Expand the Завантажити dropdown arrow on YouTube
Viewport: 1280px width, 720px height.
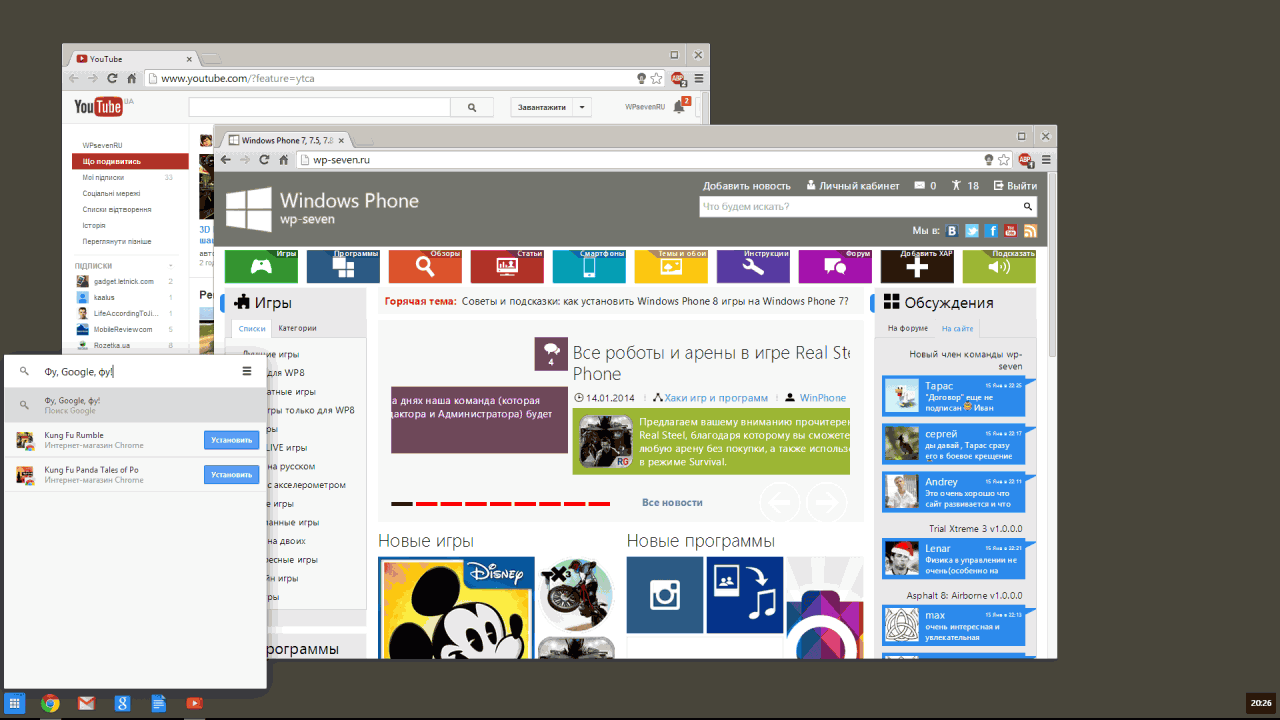582,107
